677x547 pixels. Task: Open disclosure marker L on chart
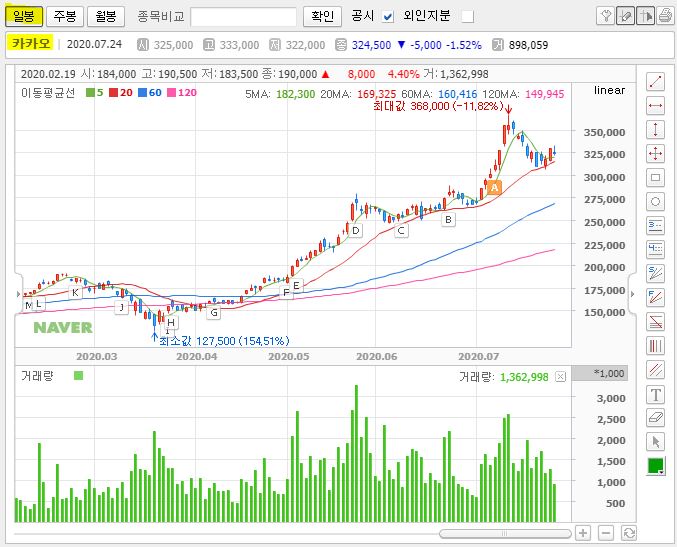coord(39,304)
